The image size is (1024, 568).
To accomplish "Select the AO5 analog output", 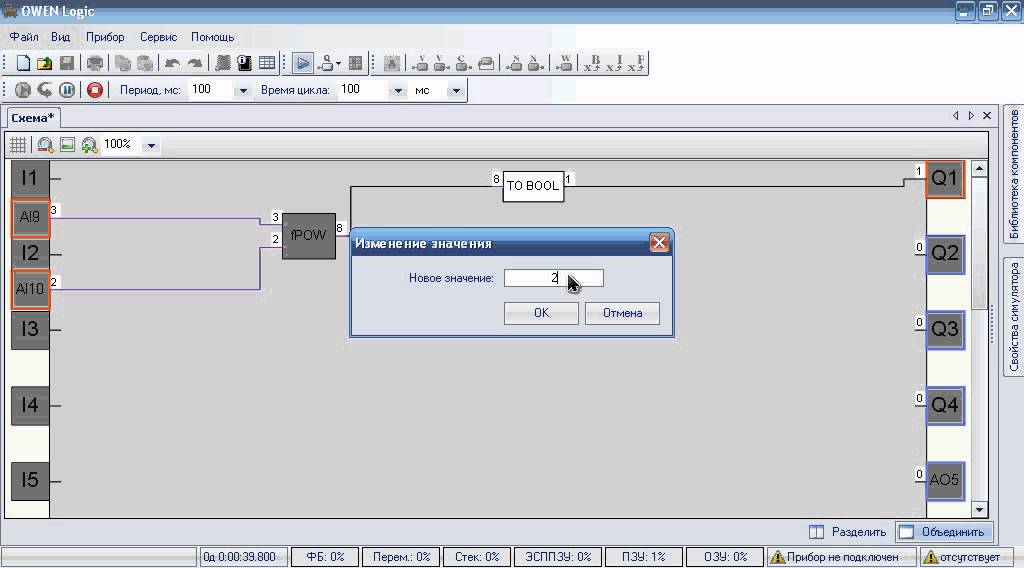I will (x=945, y=481).
